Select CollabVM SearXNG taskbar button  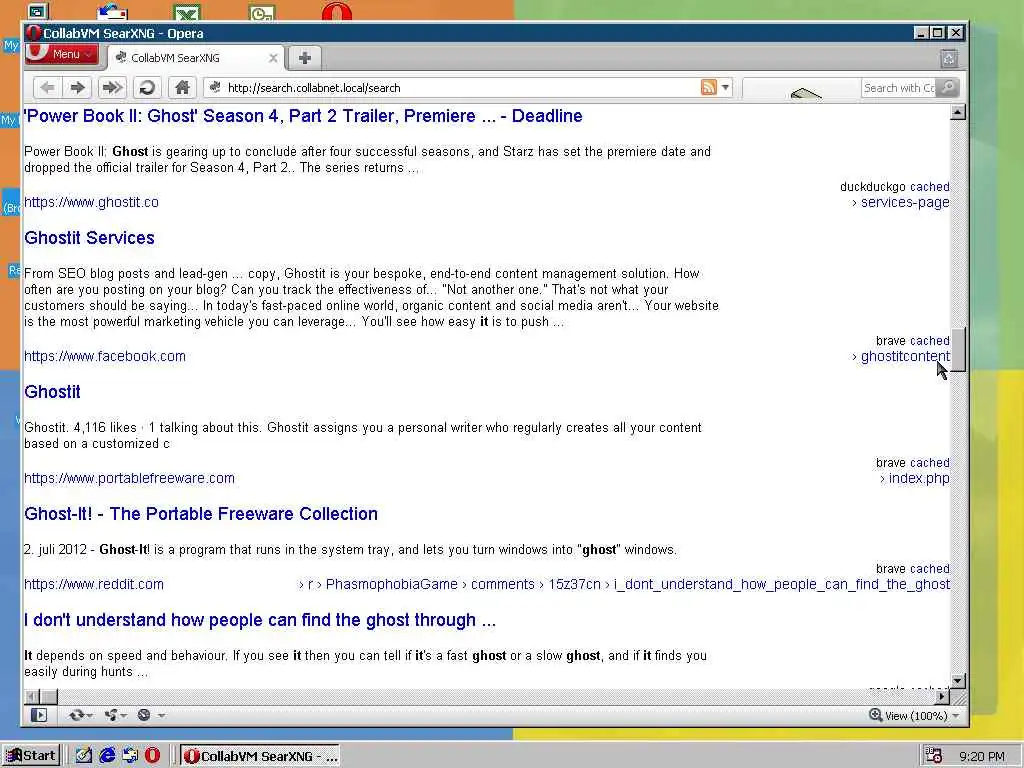[x=260, y=756]
